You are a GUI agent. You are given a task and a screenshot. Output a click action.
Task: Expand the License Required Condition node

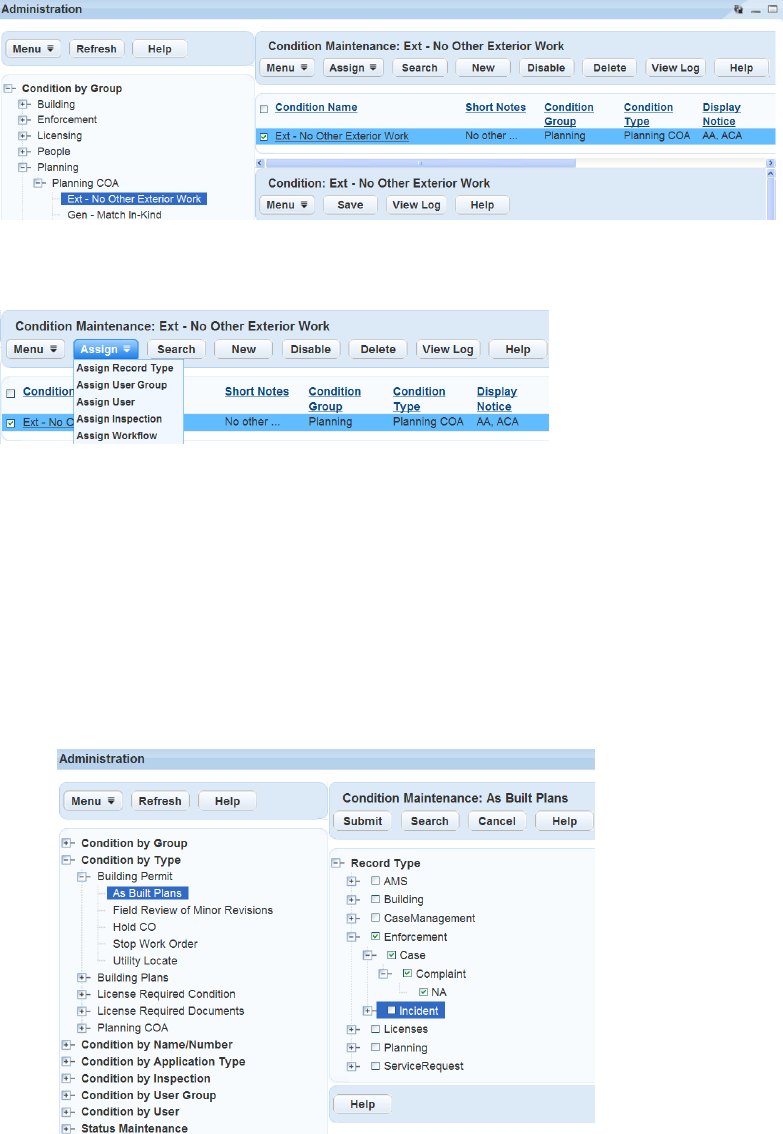[x=82, y=994]
